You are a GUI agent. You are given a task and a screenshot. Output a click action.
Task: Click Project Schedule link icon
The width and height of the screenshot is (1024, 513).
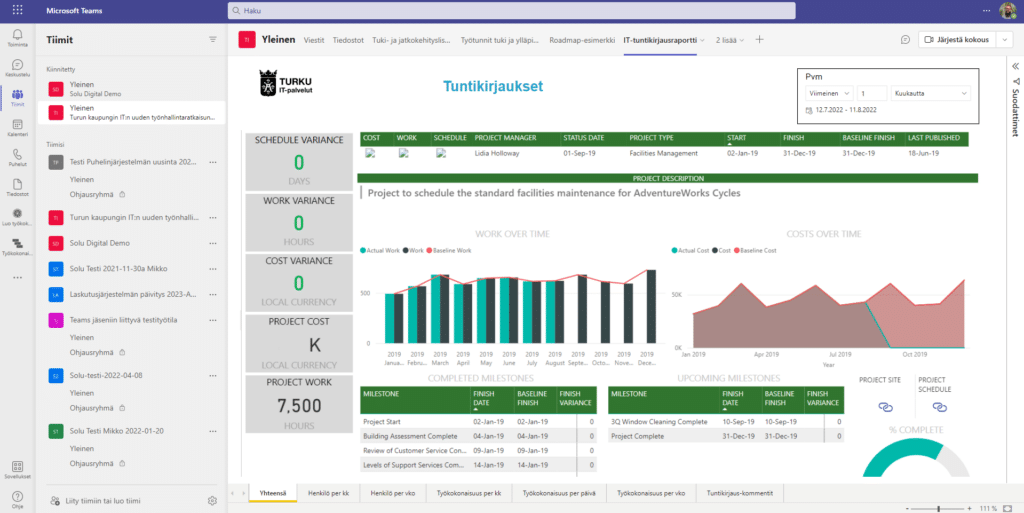pos(939,407)
